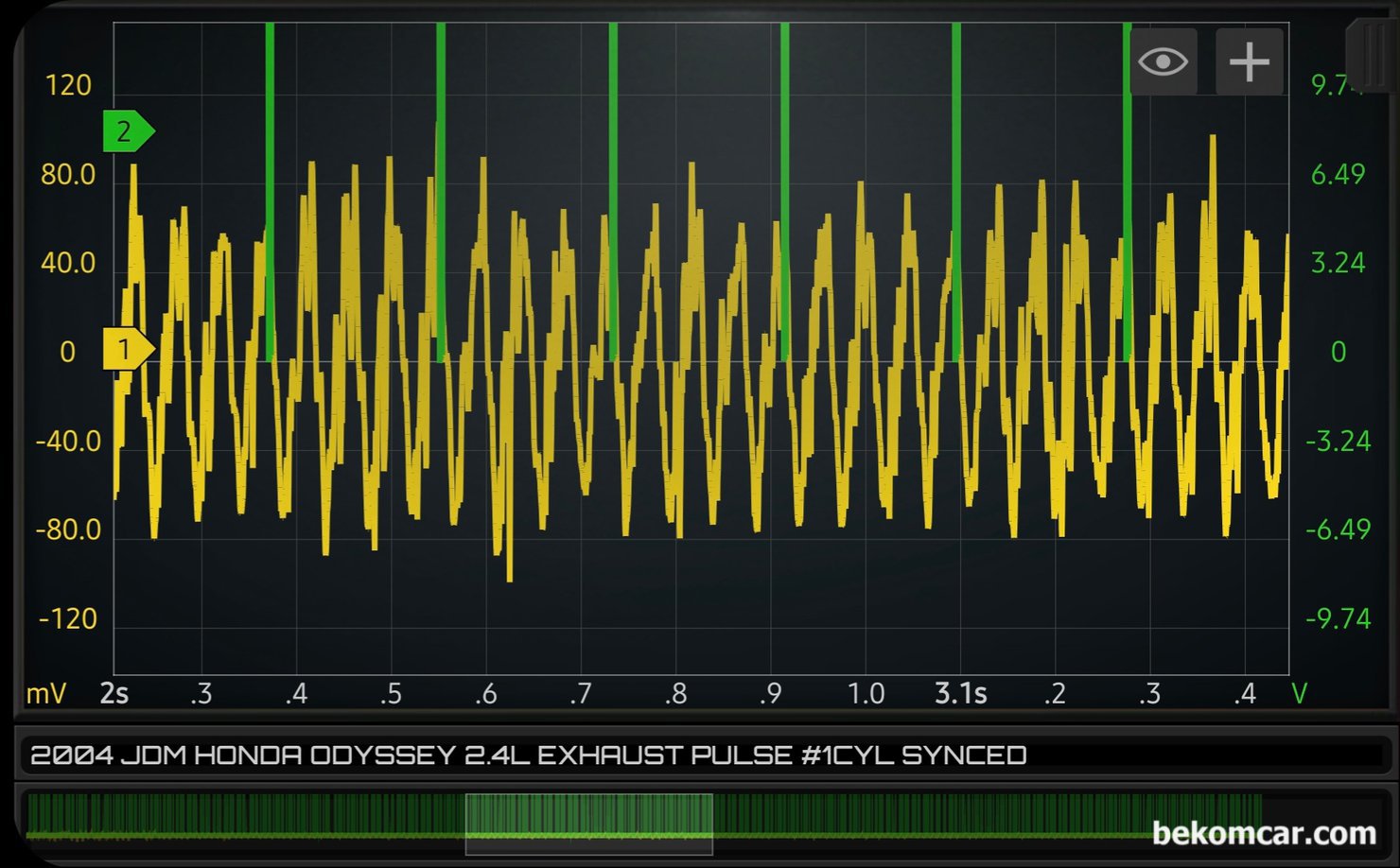Click the 120 mV scale label

[x=68, y=86]
